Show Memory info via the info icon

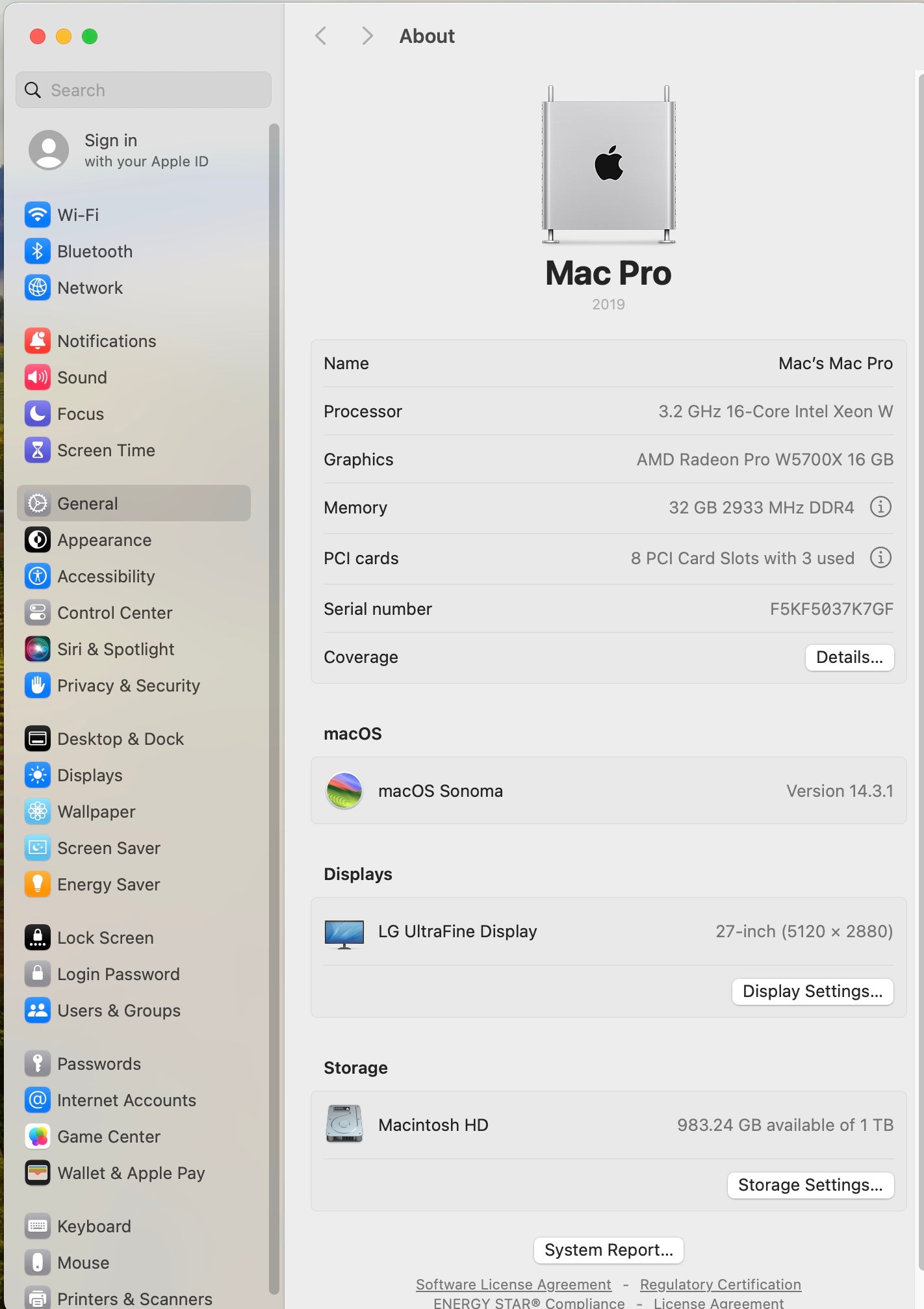[x=880, y=507]
